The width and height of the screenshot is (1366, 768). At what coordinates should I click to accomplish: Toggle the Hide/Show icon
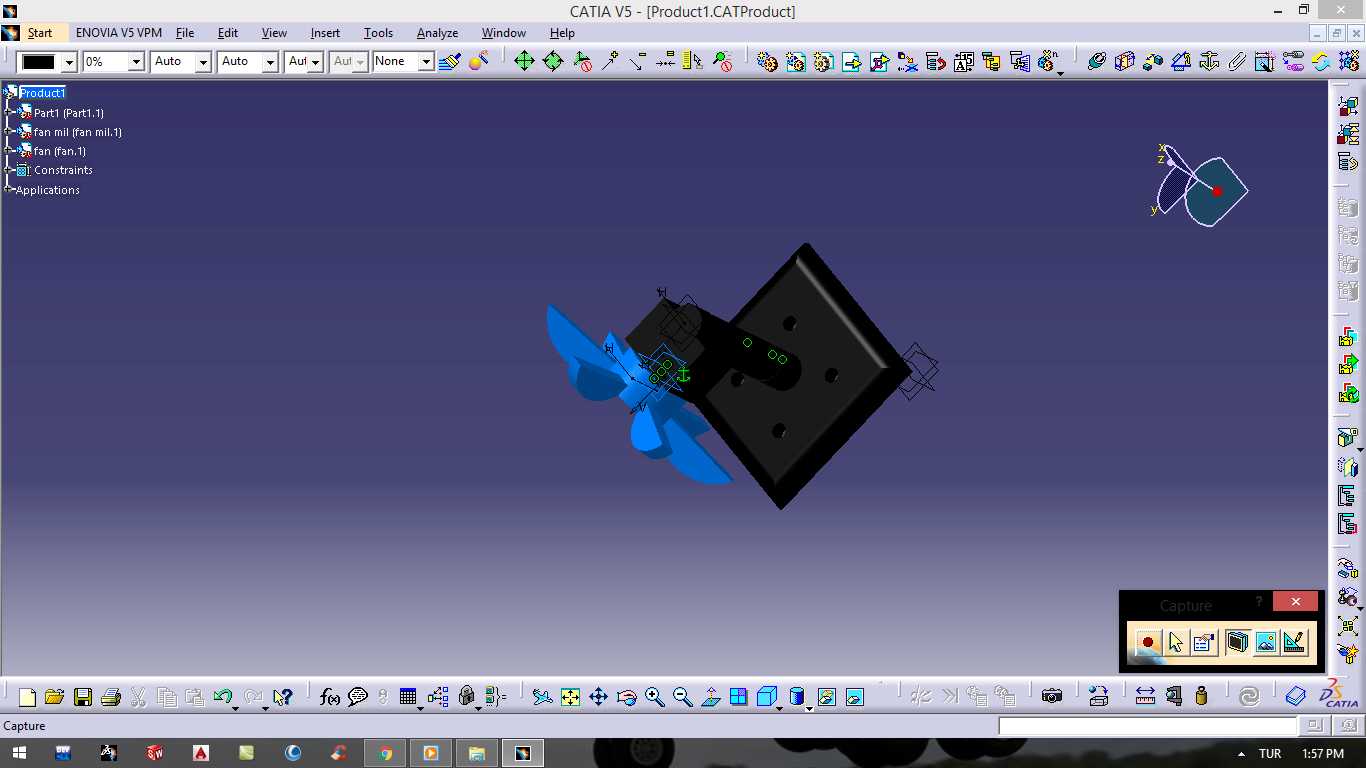(x=826, y=697)
